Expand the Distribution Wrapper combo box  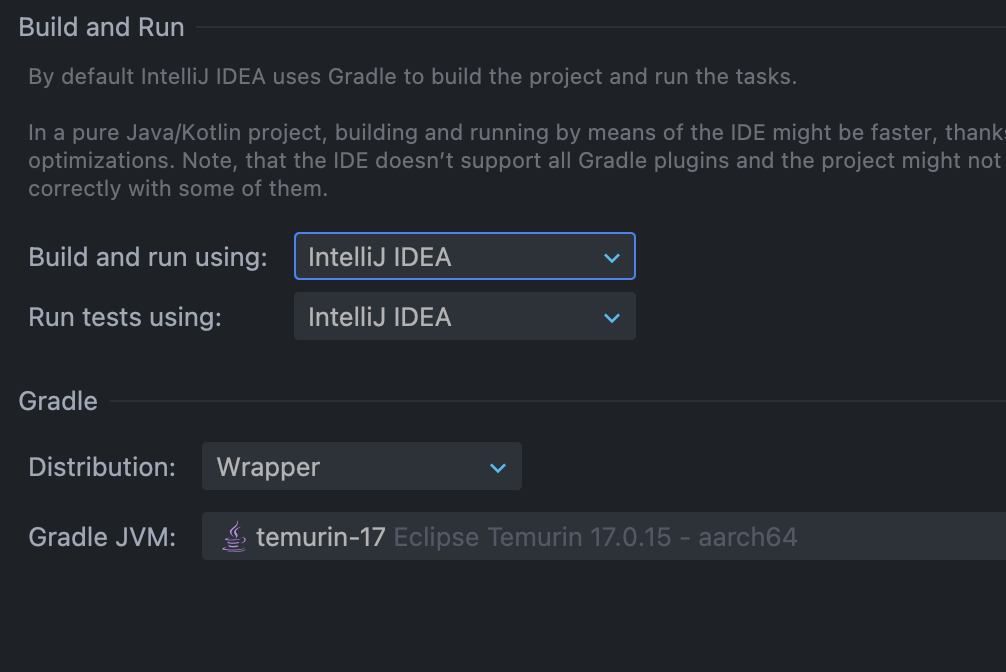(361, 467)
